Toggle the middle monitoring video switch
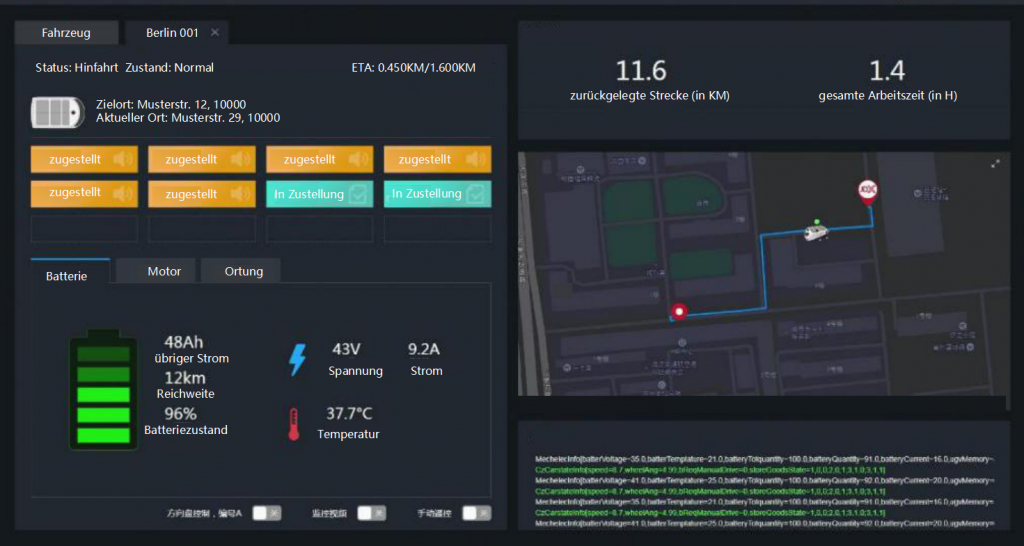Image resolution: width=1024 pixels, height=546 pixels. pos(371,513)
